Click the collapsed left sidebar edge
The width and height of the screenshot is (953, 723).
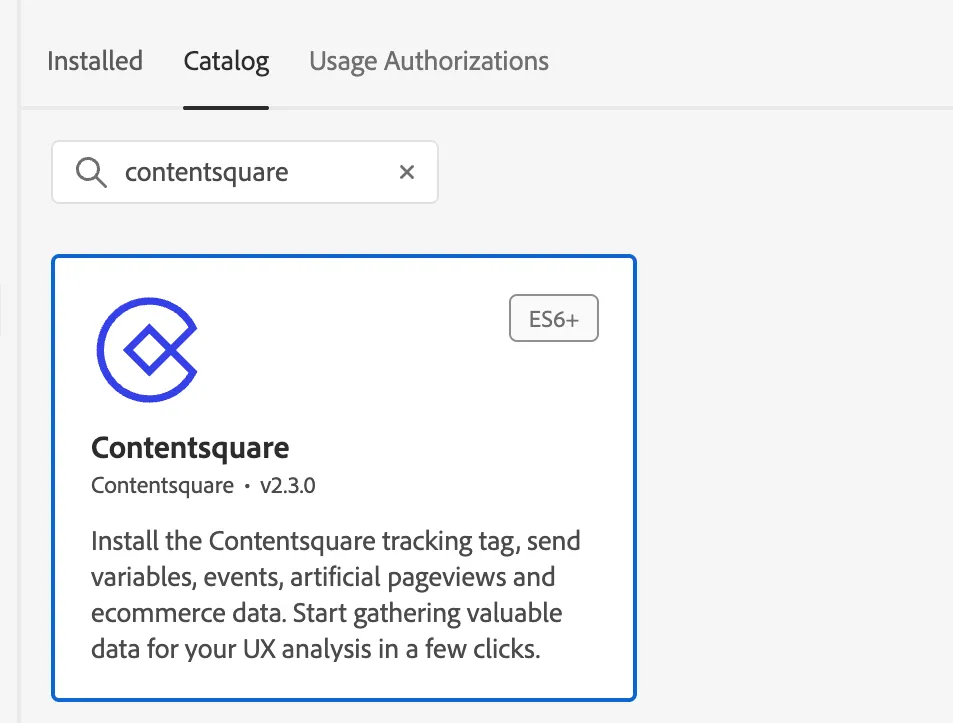tap(10, 362)
